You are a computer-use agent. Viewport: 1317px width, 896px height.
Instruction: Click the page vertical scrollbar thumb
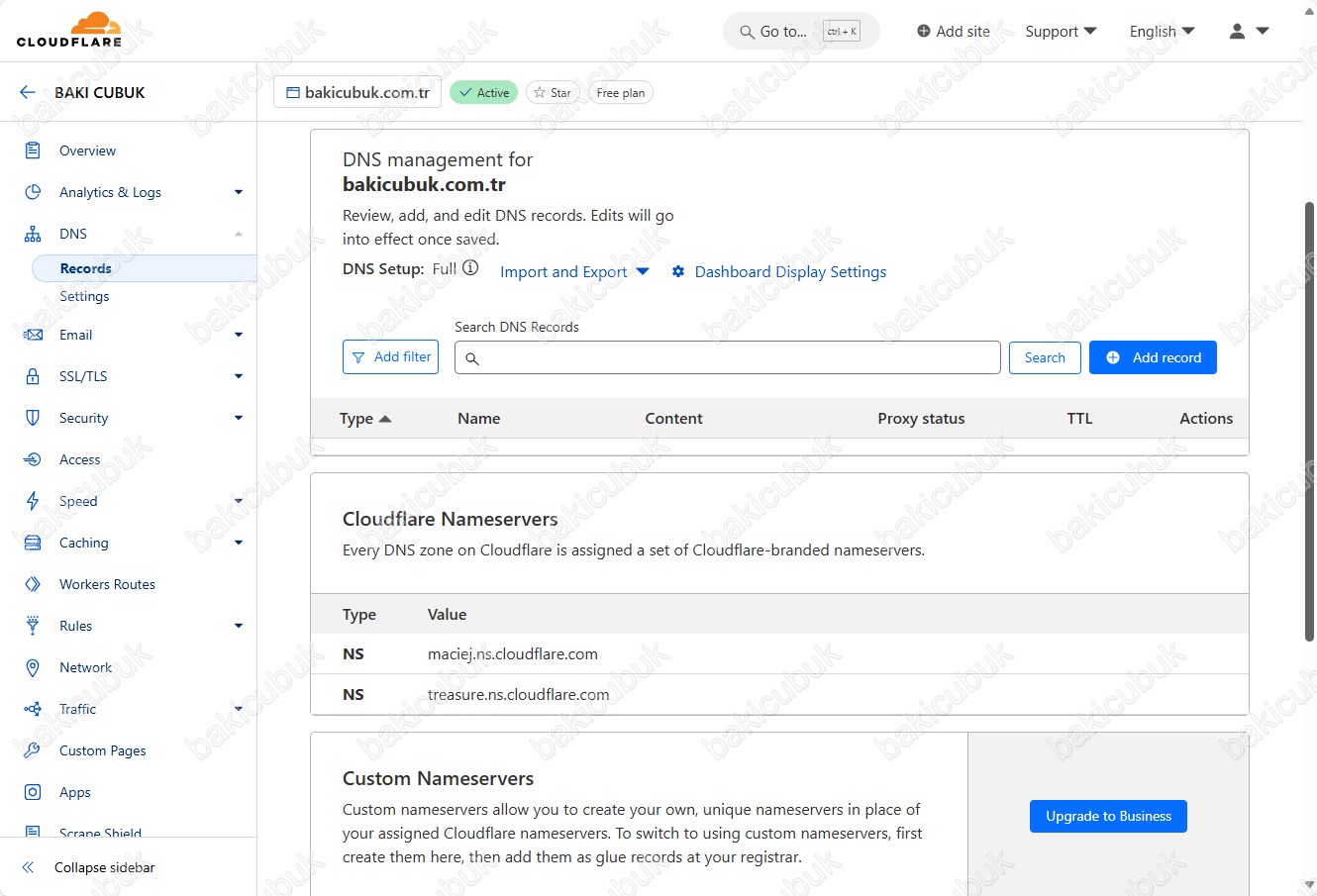pos(1309,421)
